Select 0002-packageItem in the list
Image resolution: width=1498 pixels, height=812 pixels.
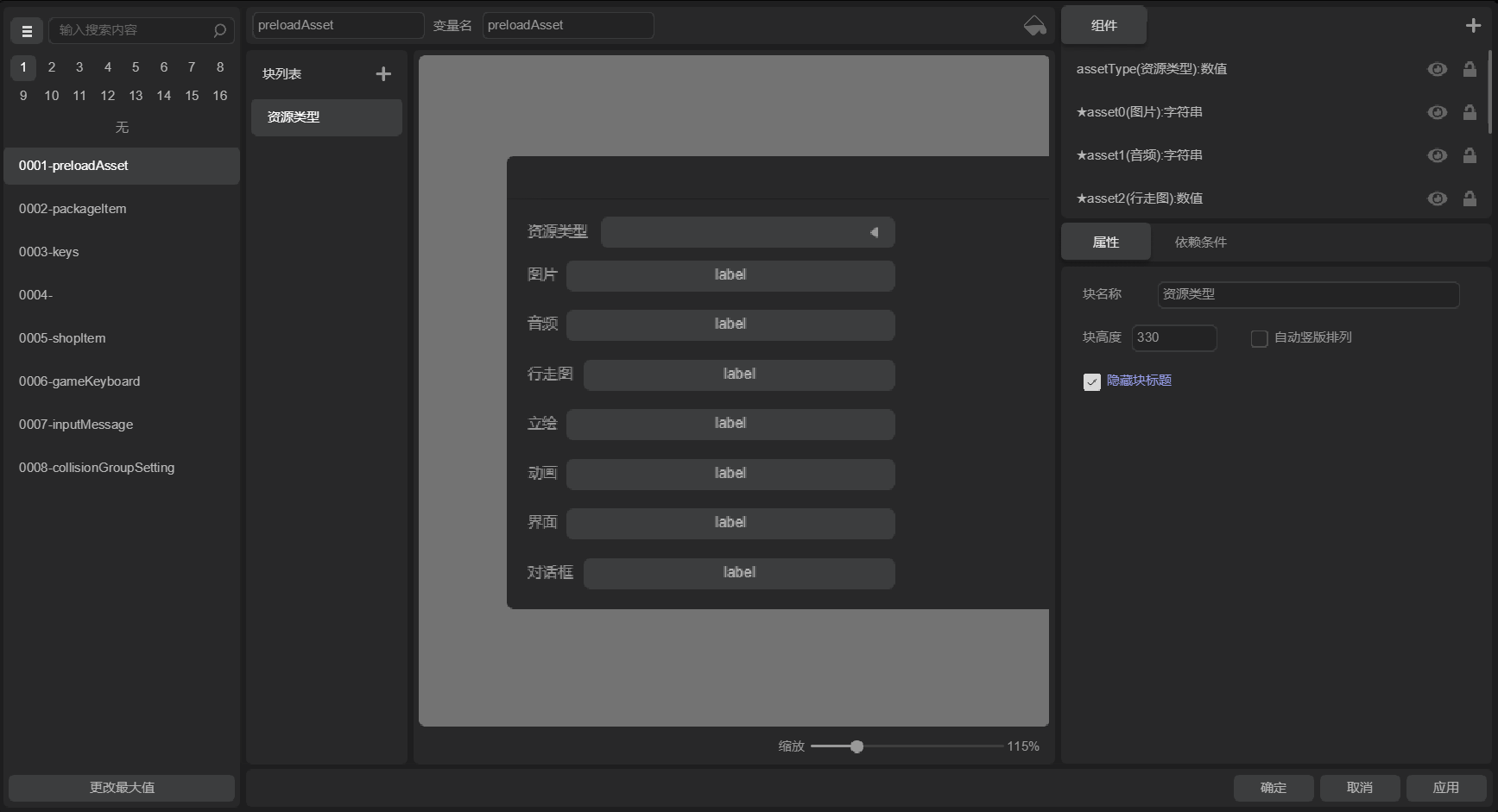[x=122, y=209]
